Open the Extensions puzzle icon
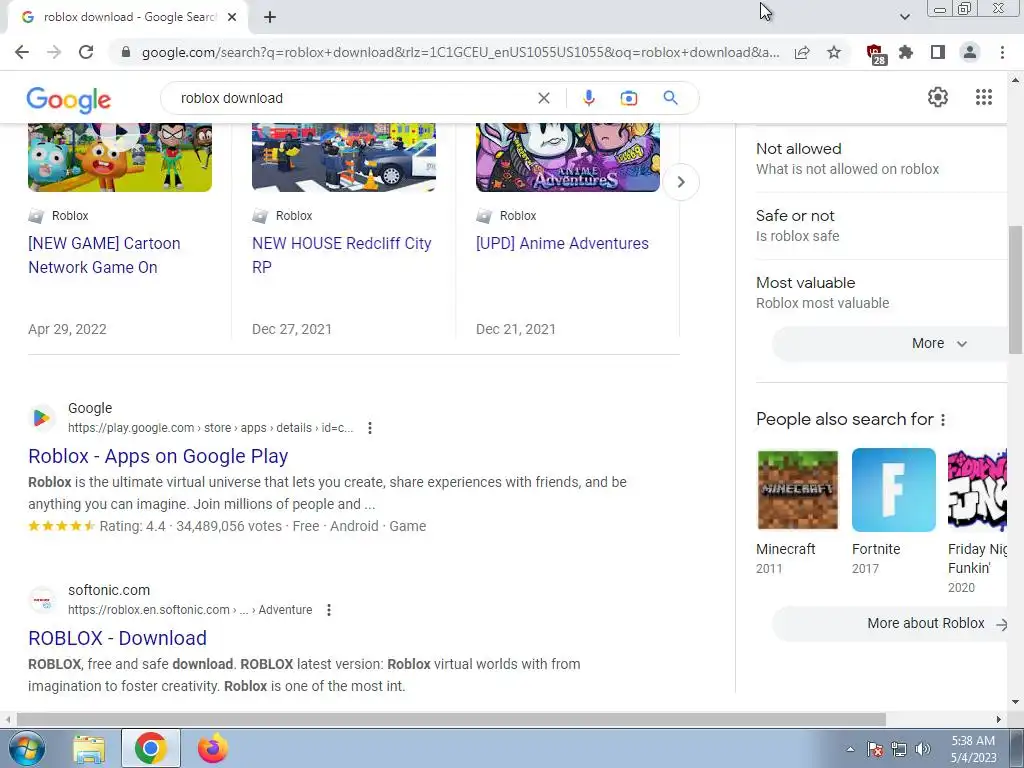This screenshot has width=1024, height=768. coord(906,52)
